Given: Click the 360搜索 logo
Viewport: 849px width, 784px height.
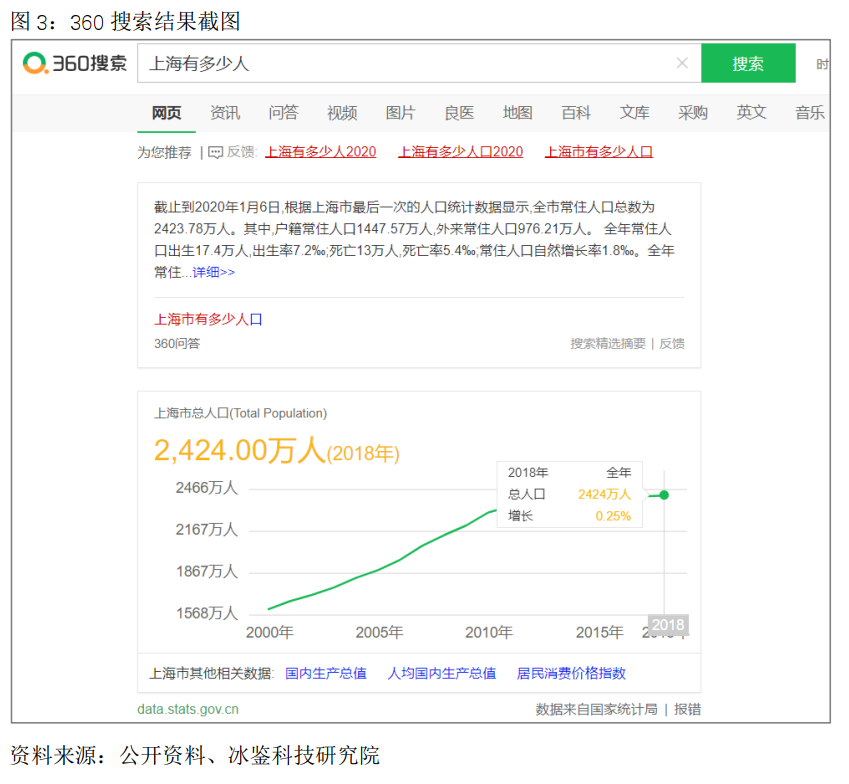Looking at the screenshot, I should (75, 63).
